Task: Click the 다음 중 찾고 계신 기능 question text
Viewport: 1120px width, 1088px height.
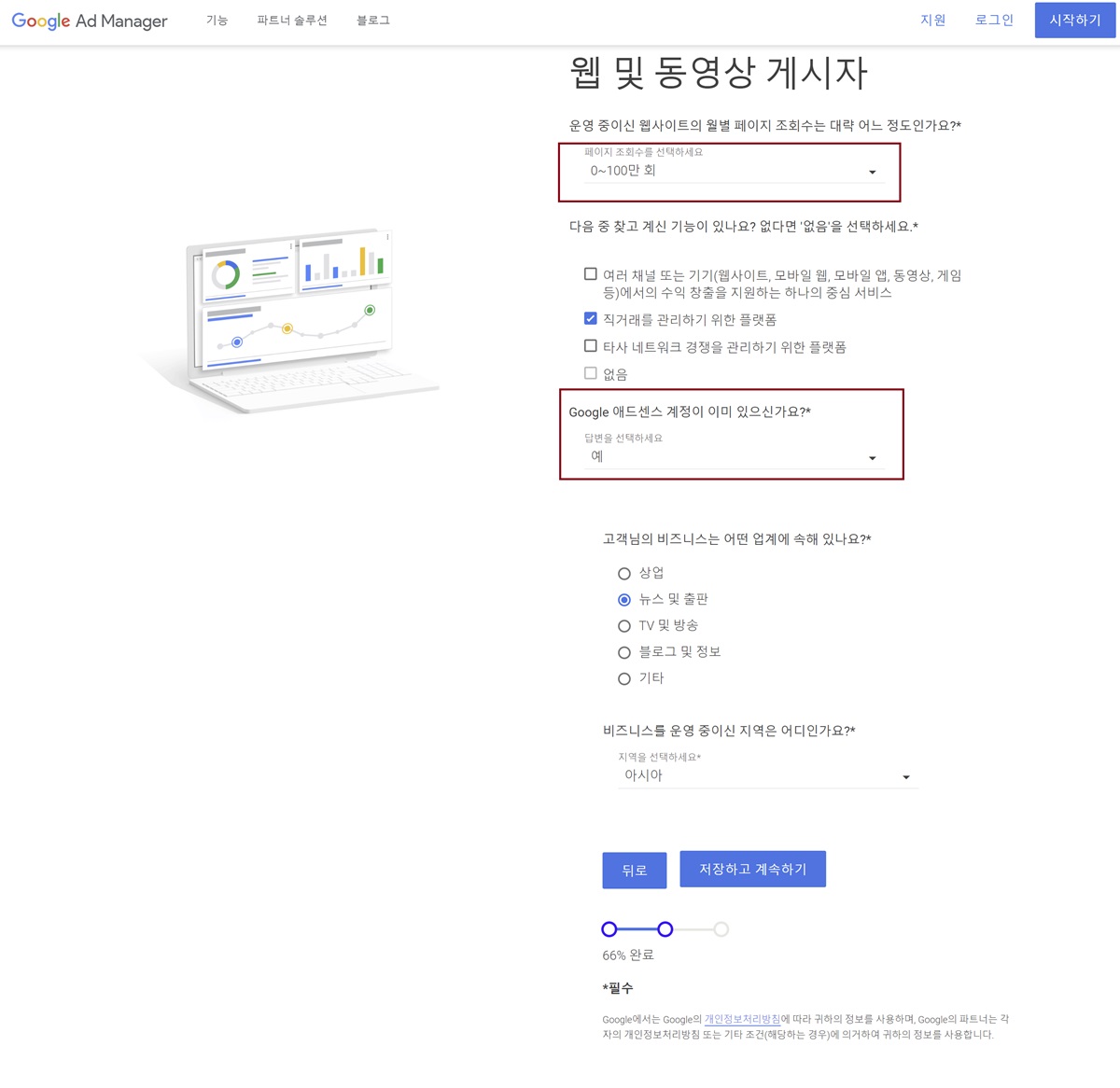Action: coord(744,227)
